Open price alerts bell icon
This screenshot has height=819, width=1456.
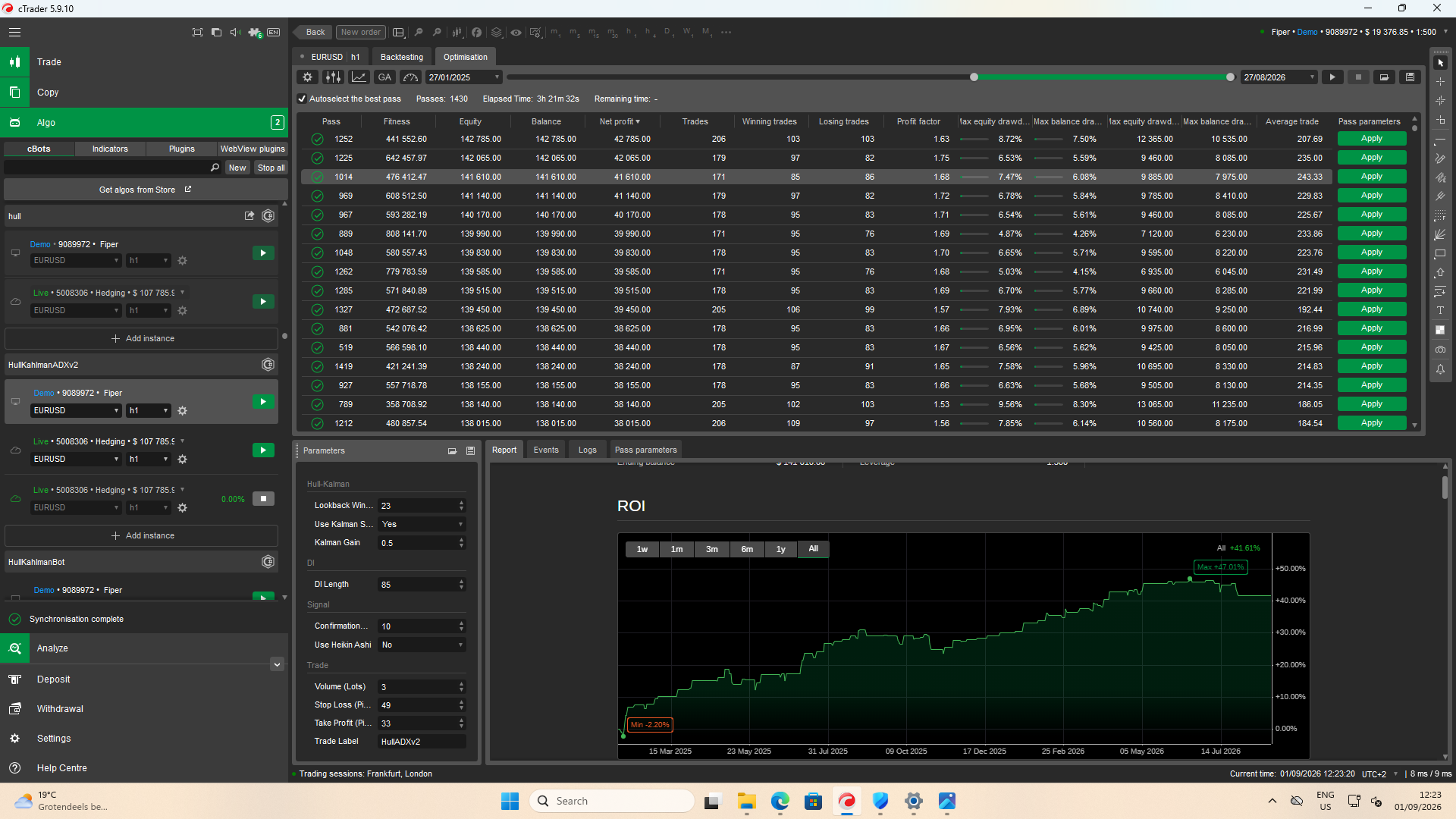(1441, 369)
